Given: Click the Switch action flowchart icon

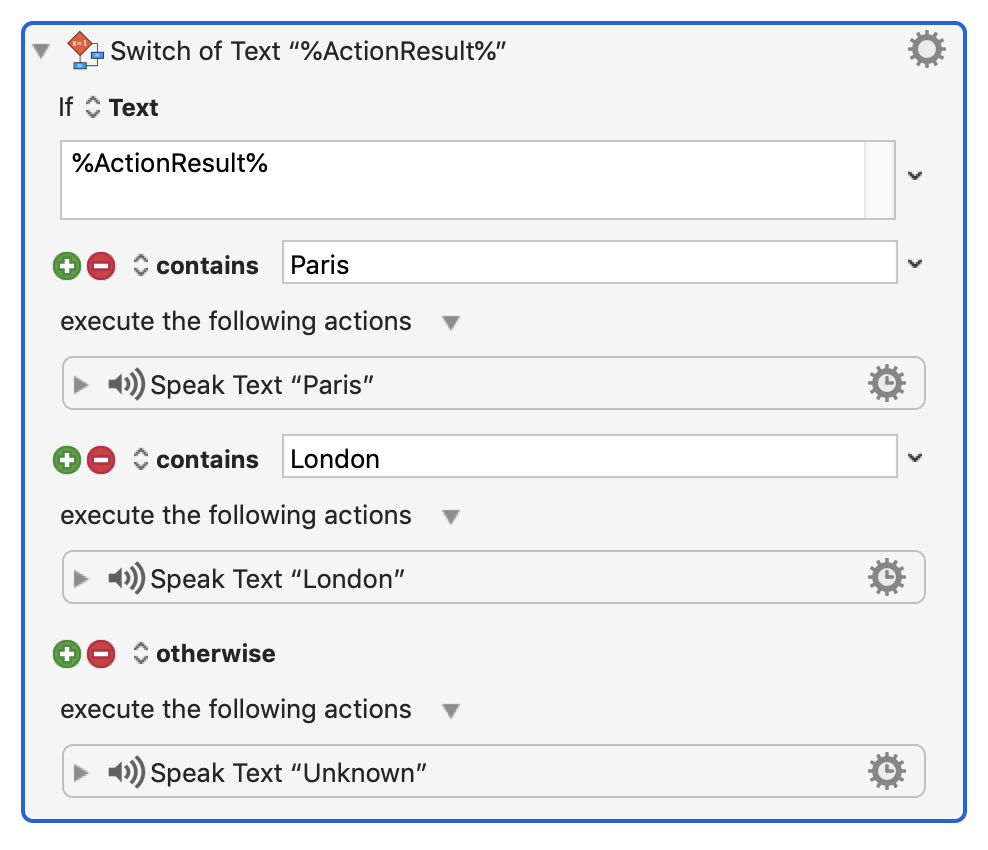Looking at the screenshot, I should click(x=85, y=50).
